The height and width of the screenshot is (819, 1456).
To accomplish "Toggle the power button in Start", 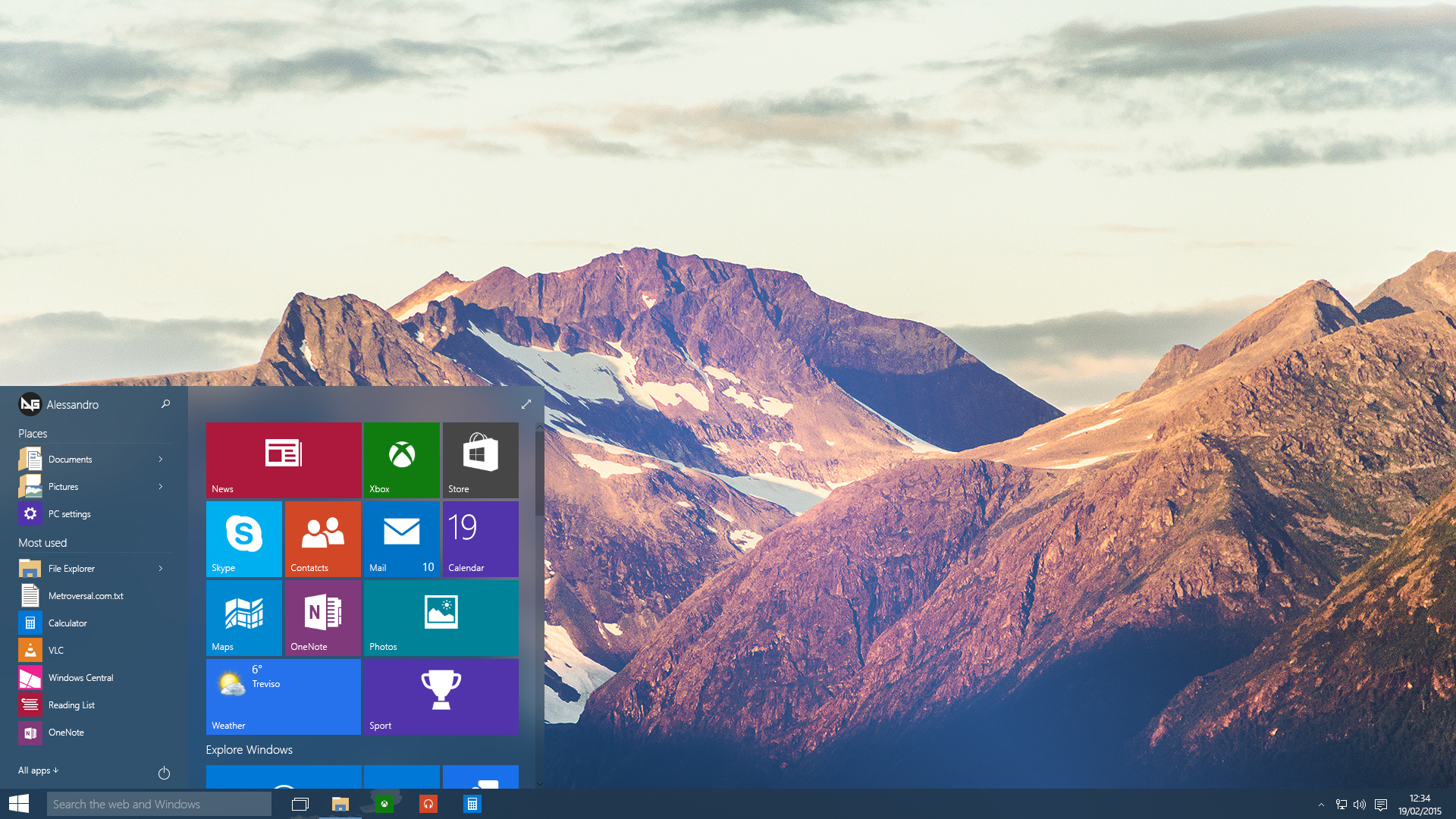I will point(164,773).
